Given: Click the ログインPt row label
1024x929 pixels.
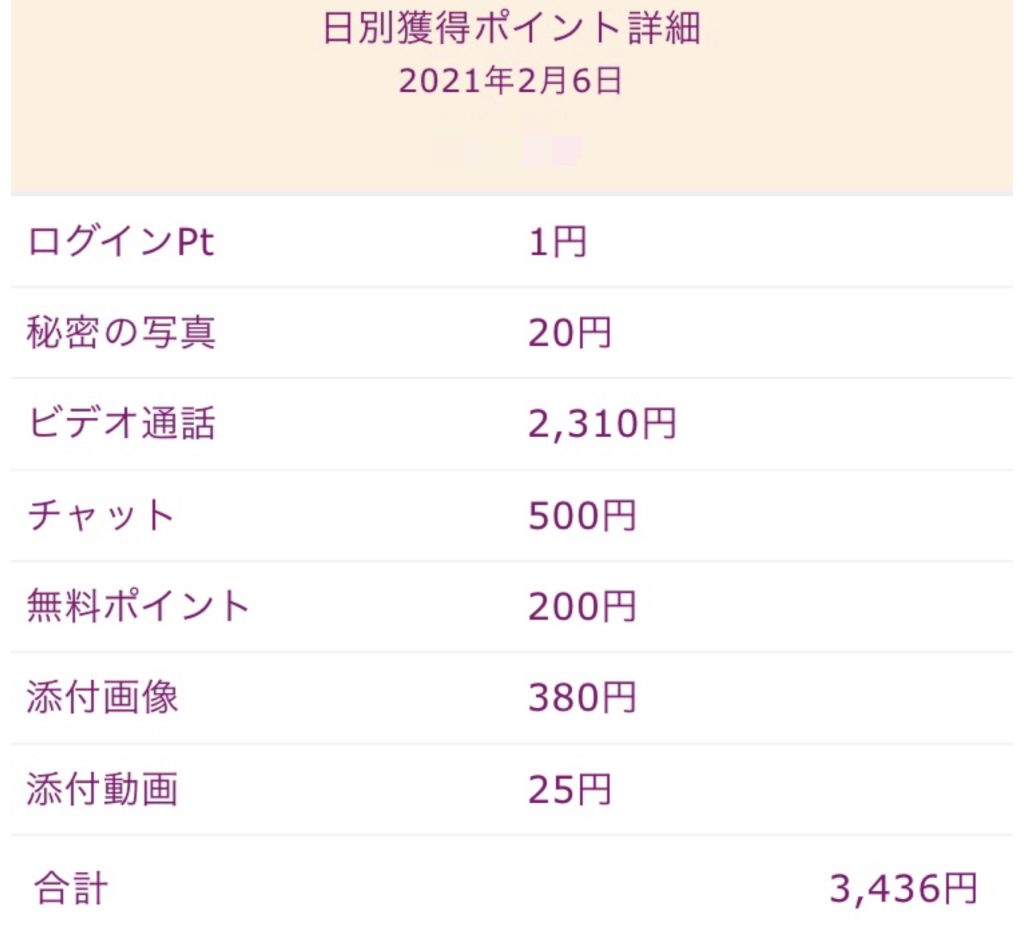Looking at the screenshot, I should pyautogui.click(x=121, y=242).
